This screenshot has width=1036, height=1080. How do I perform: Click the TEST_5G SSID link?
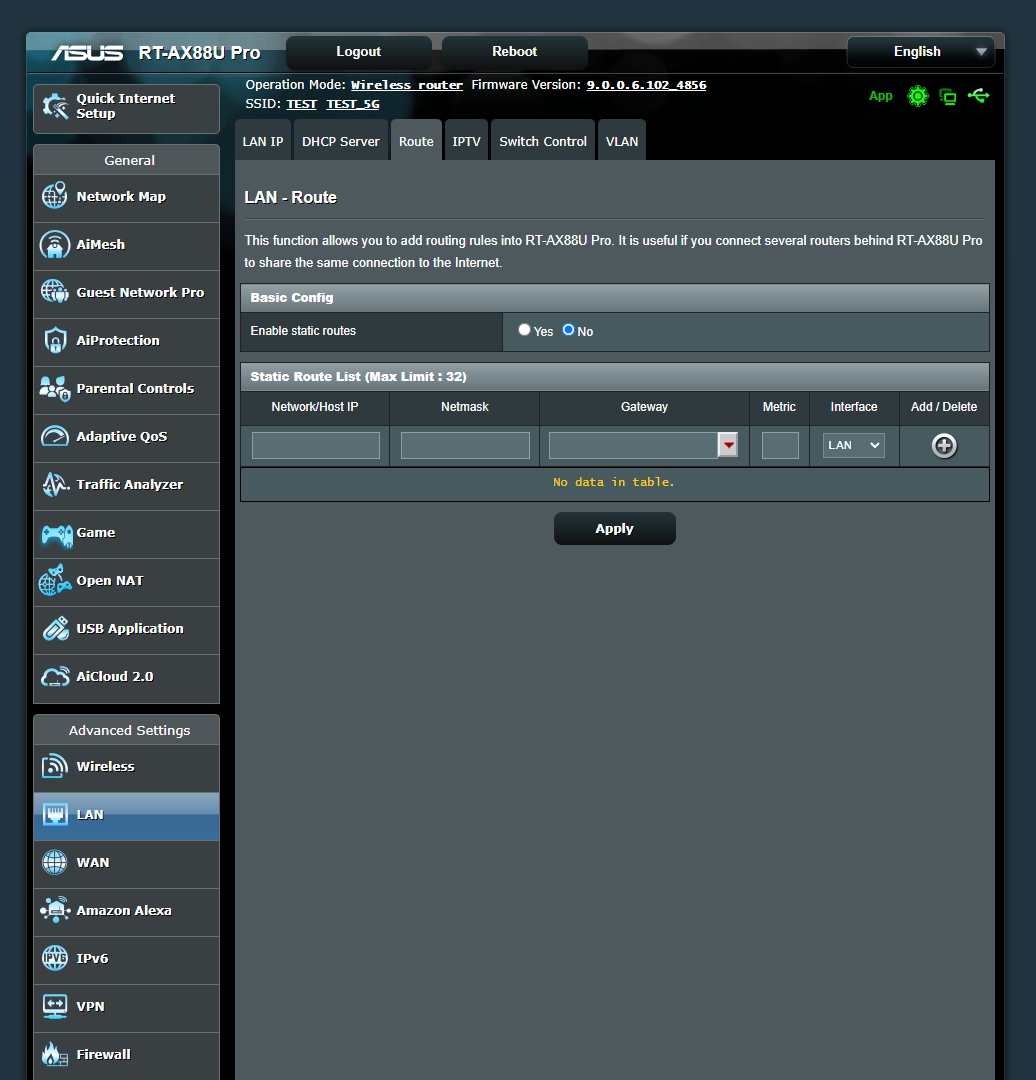pos(353,104)
